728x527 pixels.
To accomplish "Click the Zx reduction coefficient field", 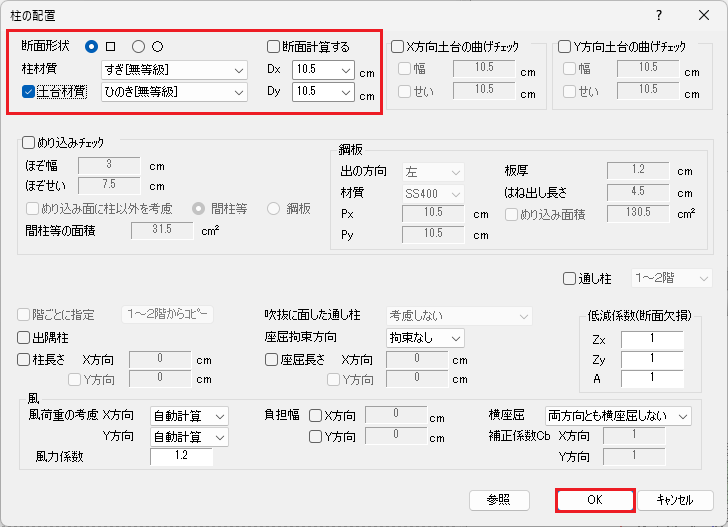I will point(651,339).
